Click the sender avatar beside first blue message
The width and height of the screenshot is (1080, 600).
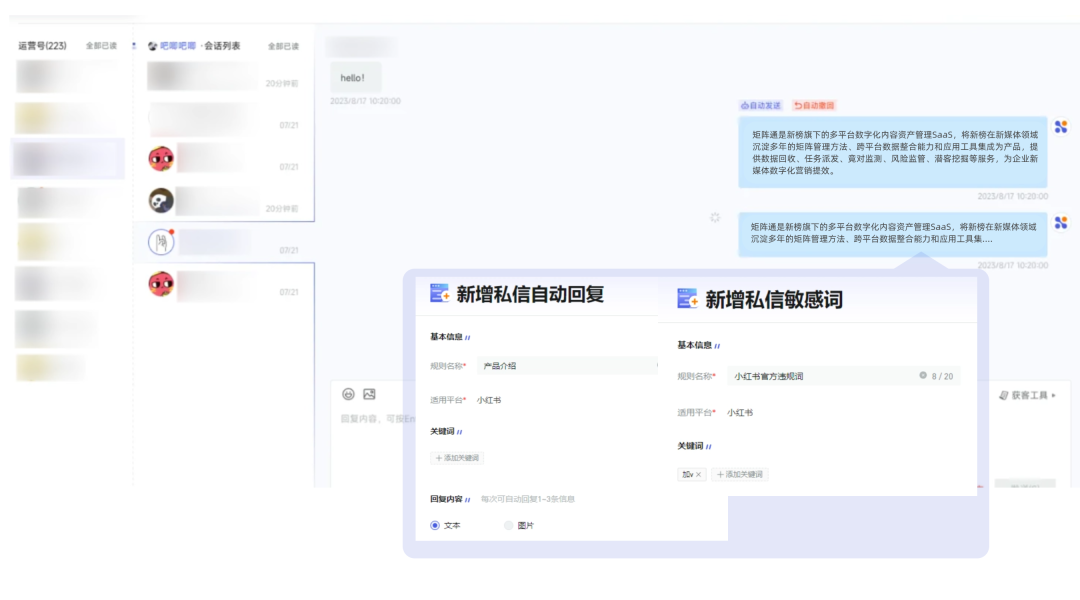tap(1061, 127)
